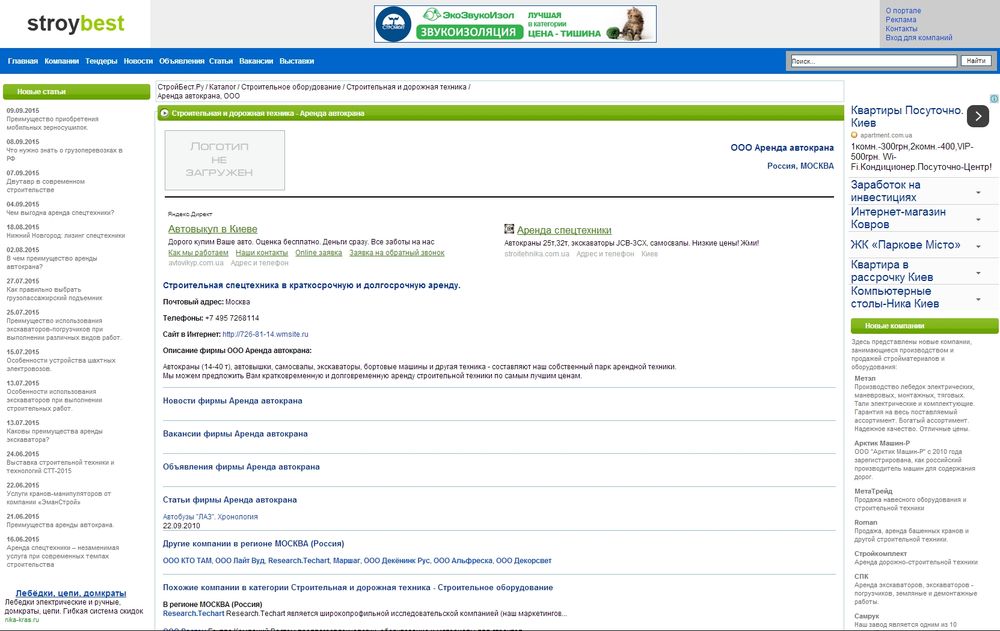Image resolution: width=1000 pixels, height=631 pixels.
Task: Open the Метэп company entry
Action: tap(865, 378)
